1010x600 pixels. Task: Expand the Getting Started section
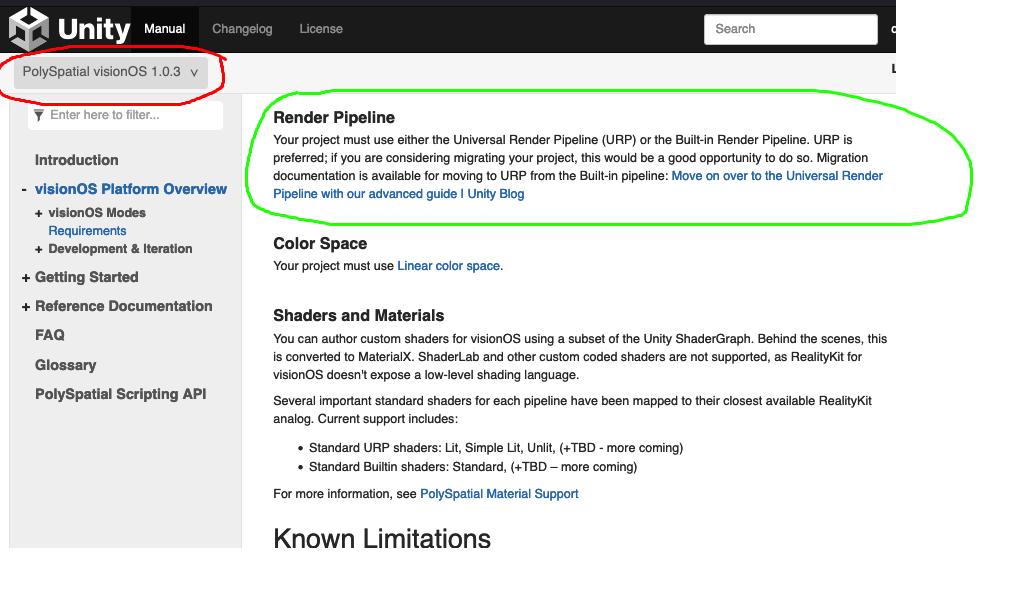[26, 277]
